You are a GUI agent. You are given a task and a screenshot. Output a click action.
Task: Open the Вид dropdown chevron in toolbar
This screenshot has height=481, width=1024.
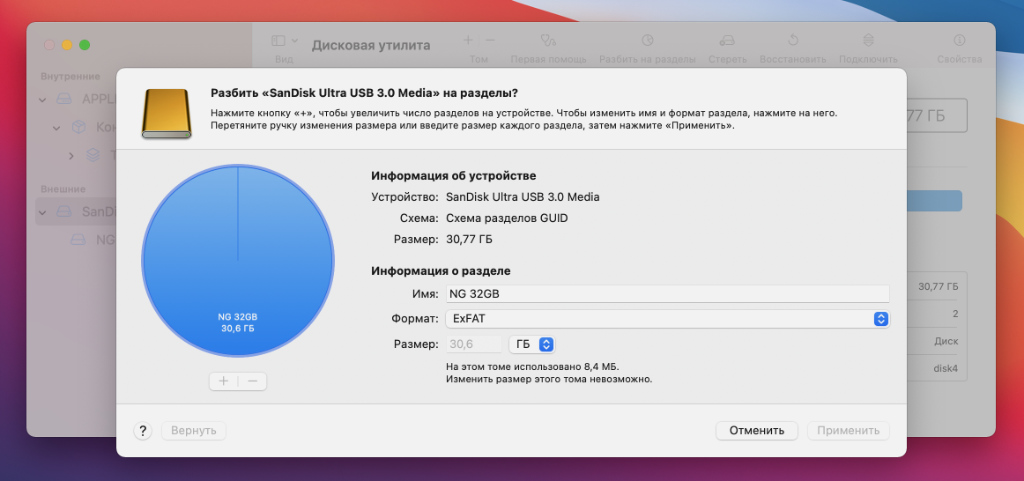pos(295,40)
